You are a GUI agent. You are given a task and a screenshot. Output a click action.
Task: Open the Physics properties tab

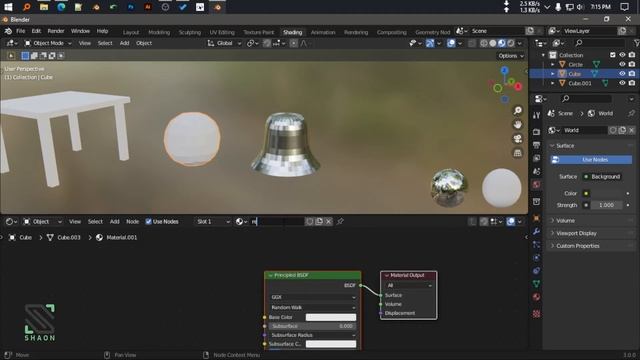coord(536,258)
